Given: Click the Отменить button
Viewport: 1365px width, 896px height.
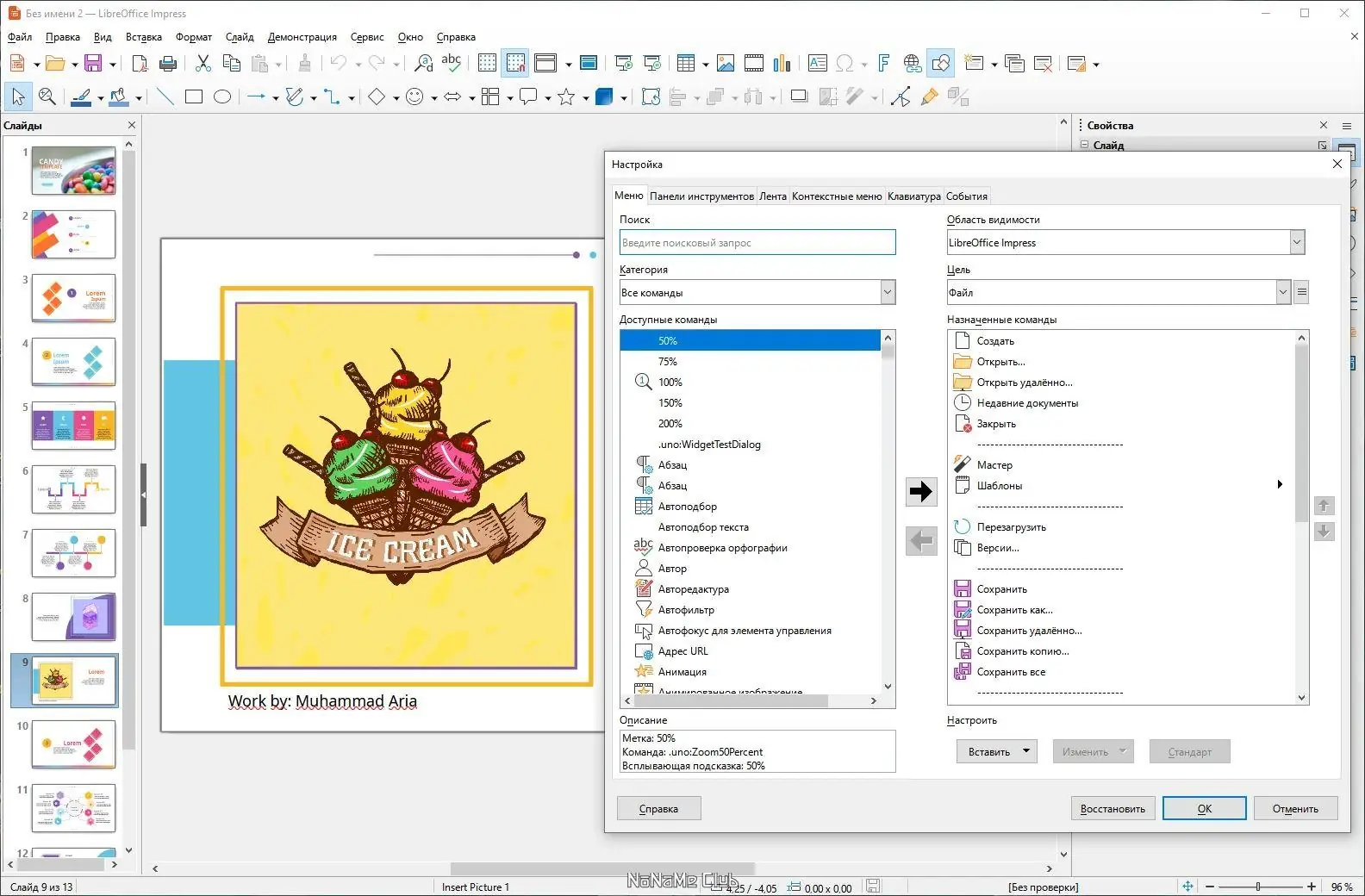Looking at the screenshot, I should [x=1295, y=809].
